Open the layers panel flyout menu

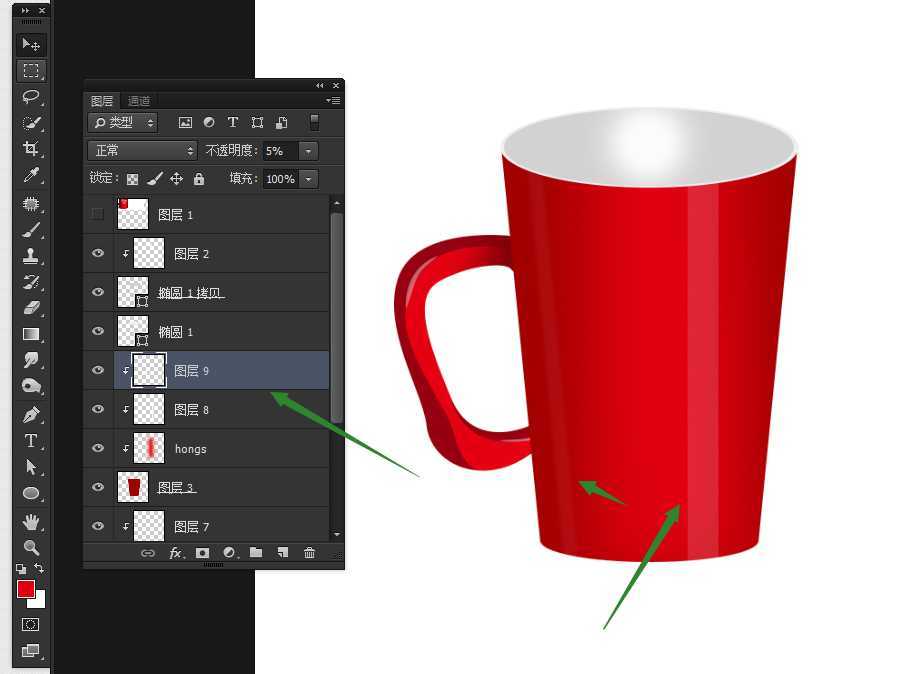334,101
